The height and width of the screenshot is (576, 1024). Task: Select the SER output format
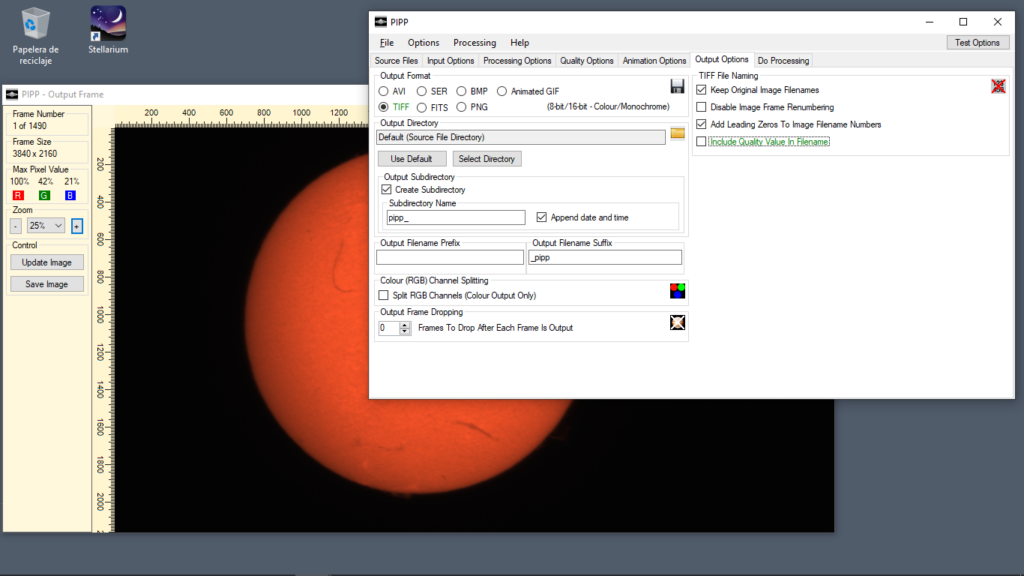pos(422,91)
